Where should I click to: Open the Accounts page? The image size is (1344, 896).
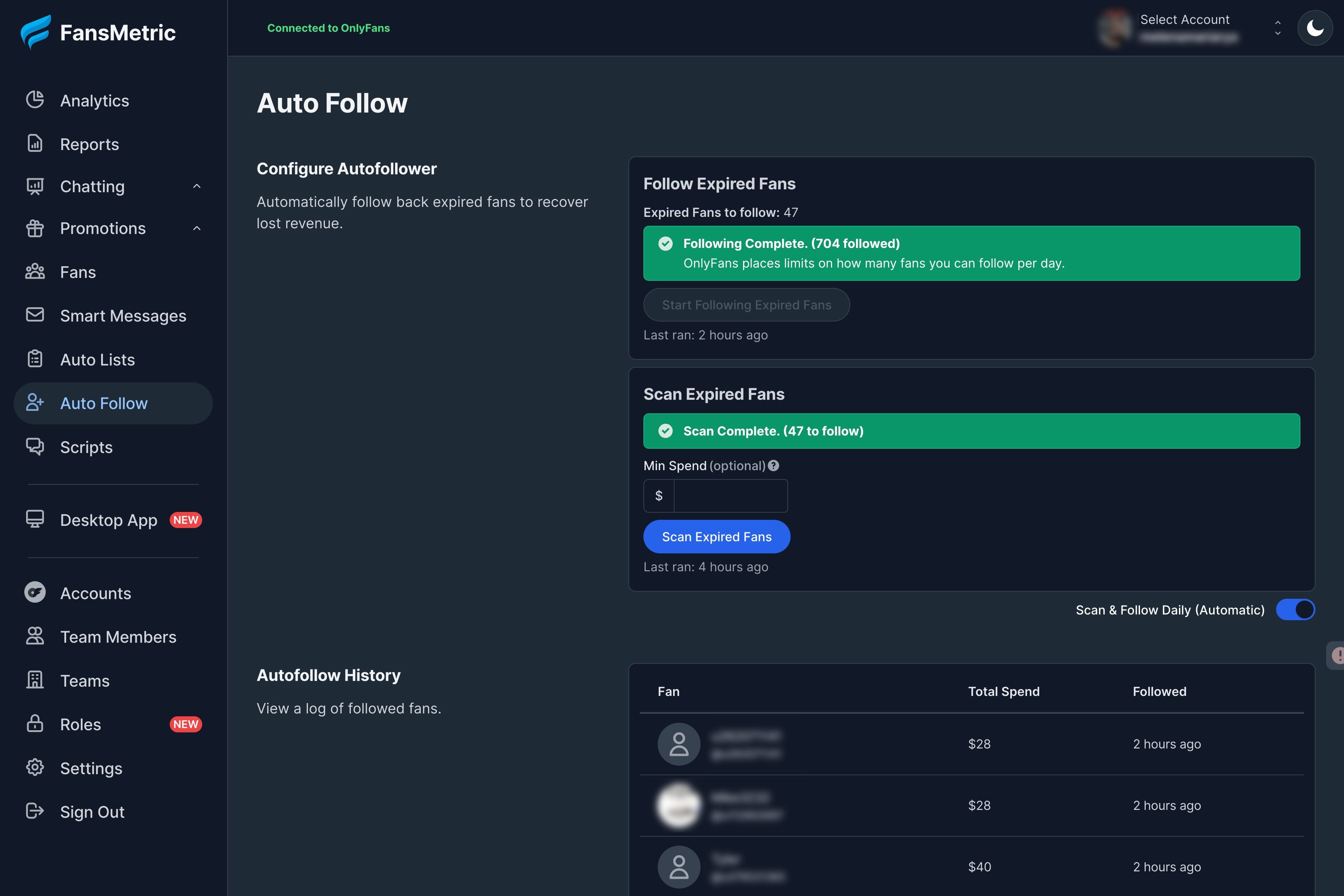(x=113, y=593)
